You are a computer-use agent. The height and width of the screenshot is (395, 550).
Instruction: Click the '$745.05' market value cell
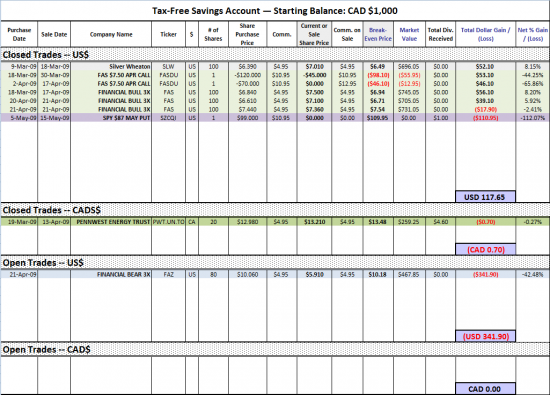pos(409,92)
